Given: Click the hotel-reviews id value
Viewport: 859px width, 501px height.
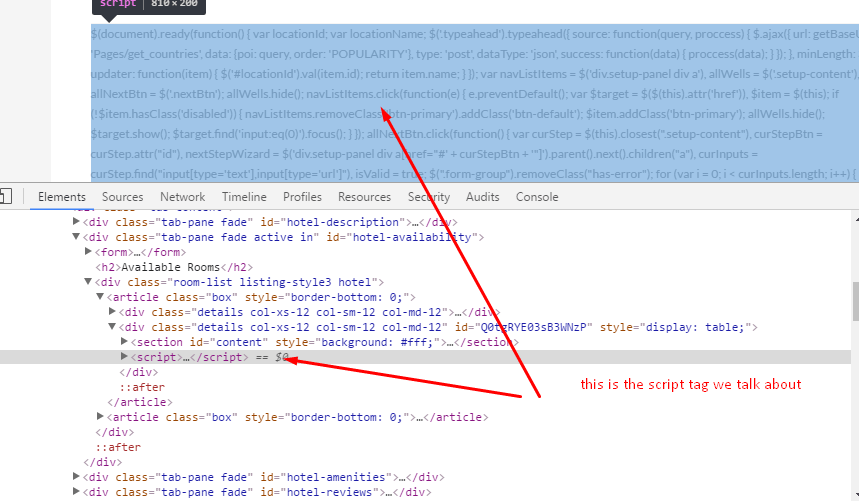Looking at the screenshot, I should (329, 492).
